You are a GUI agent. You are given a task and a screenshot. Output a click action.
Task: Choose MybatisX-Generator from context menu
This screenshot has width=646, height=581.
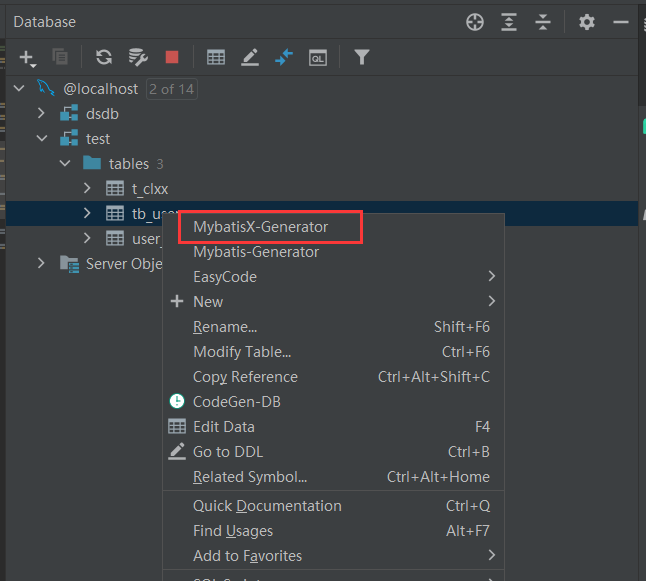click(334, 227)
